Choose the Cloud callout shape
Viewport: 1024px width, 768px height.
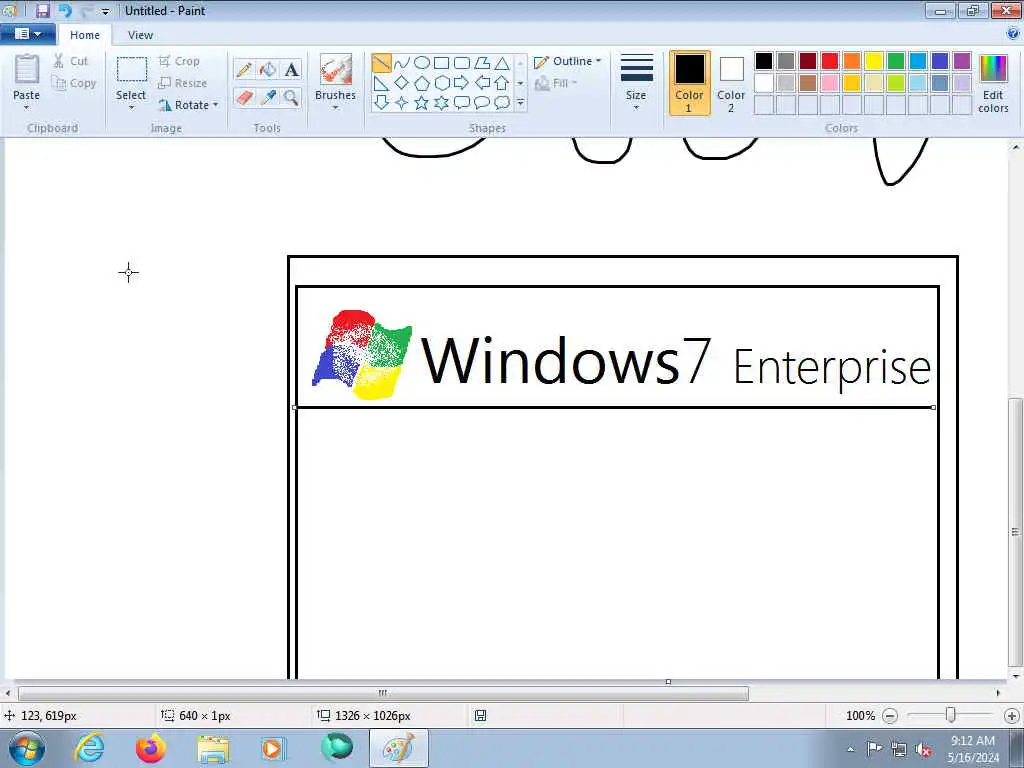click(x=502, y=103)
